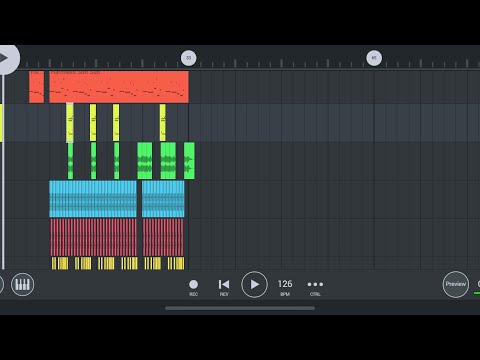Screen dimensions: 480x360
Task: Select the shorter blue clip on the fourth track
Action: (163, 199)
